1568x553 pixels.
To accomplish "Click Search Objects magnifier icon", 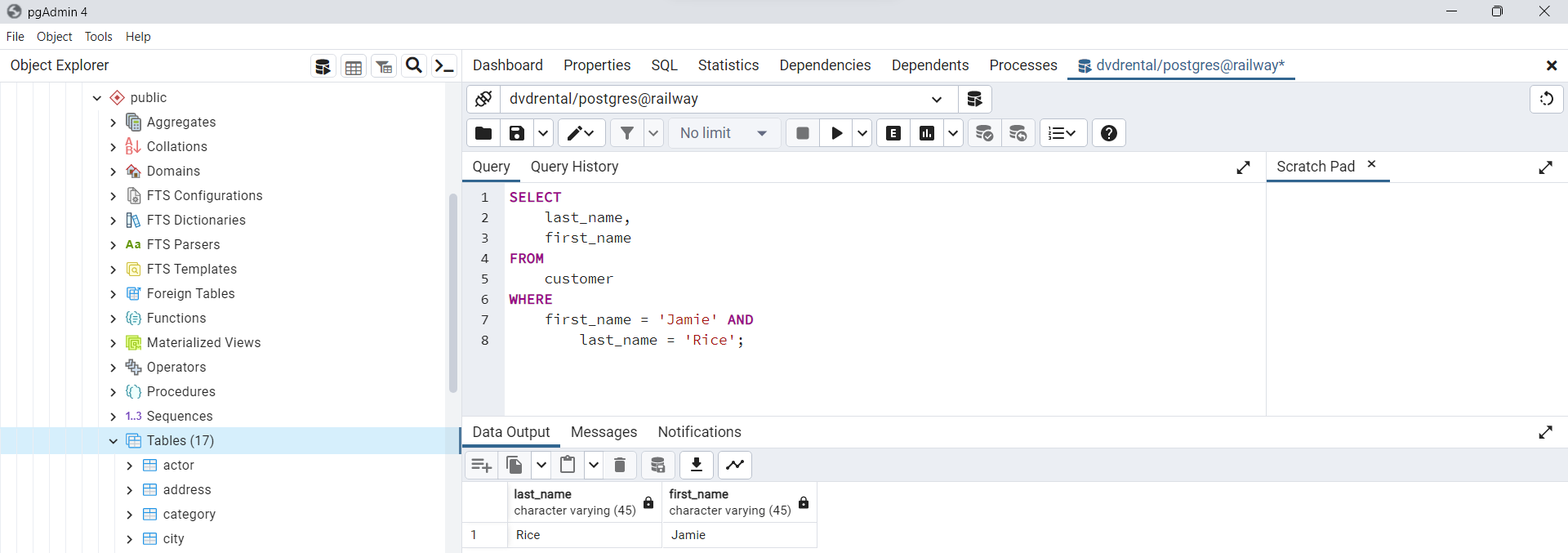I will [x=414, y=65].
